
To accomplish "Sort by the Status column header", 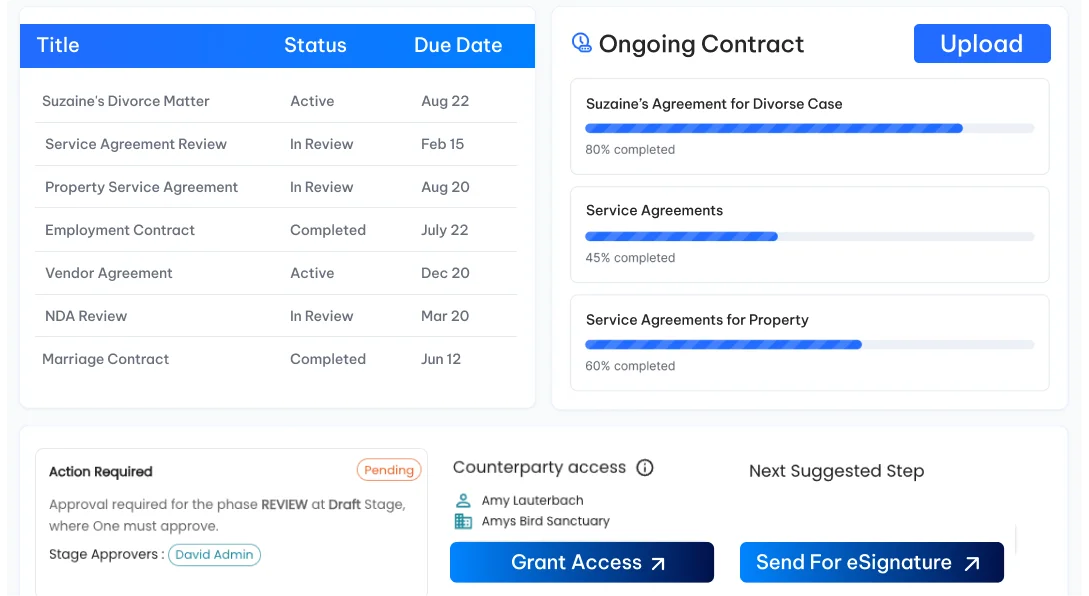I will (315, 45).
